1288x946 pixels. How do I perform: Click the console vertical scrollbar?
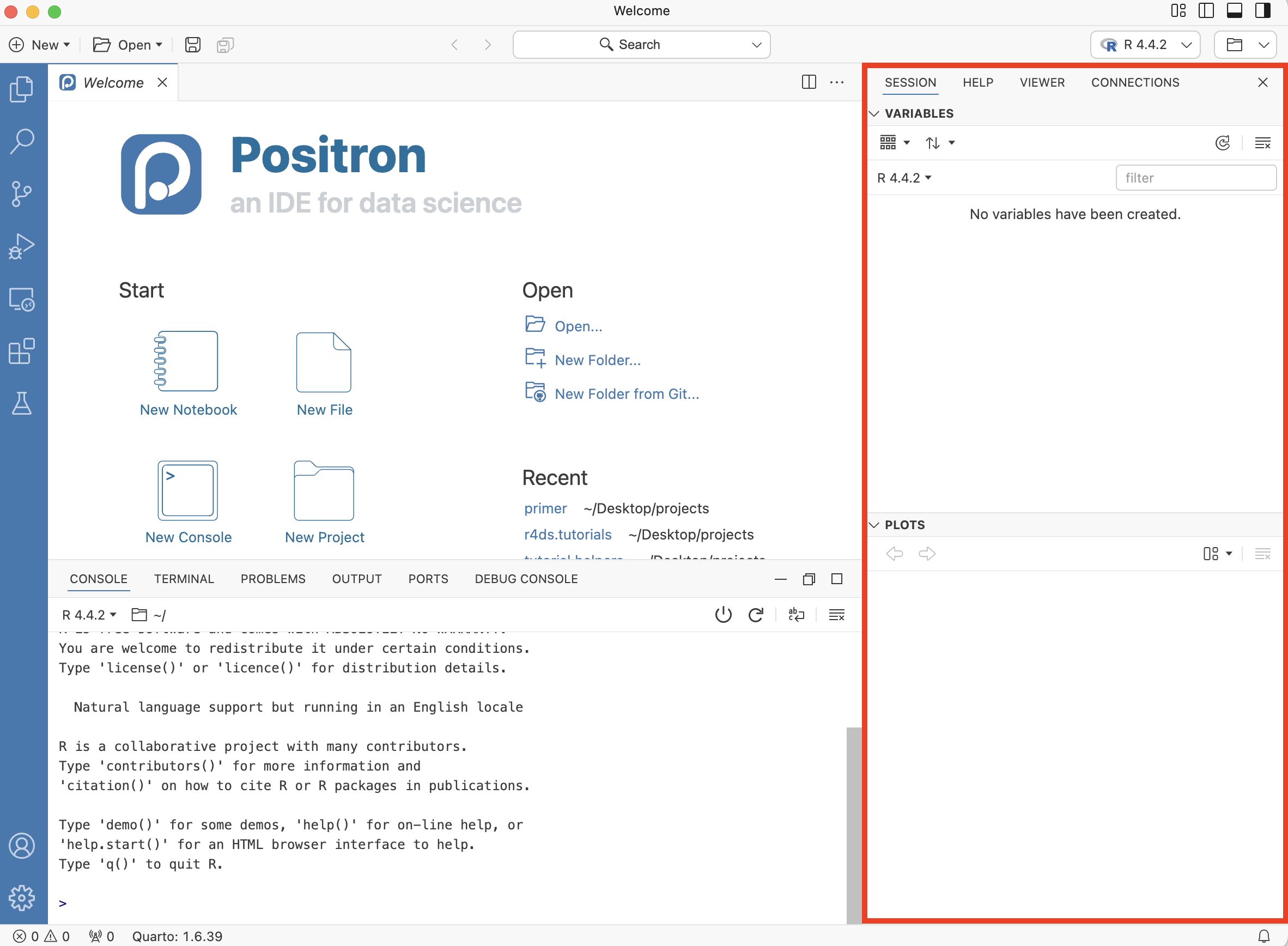pyautogui.click(x=854, y=825)
